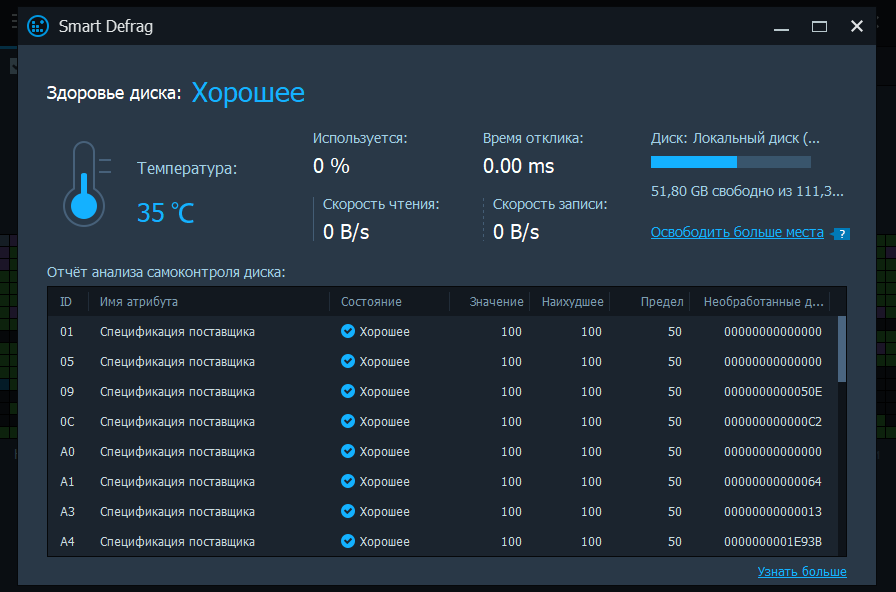Viewport: 896px width, 592px height.
Task: Click the '51,80 GB свободно из 111,3...' text
Action: [747, 191]
